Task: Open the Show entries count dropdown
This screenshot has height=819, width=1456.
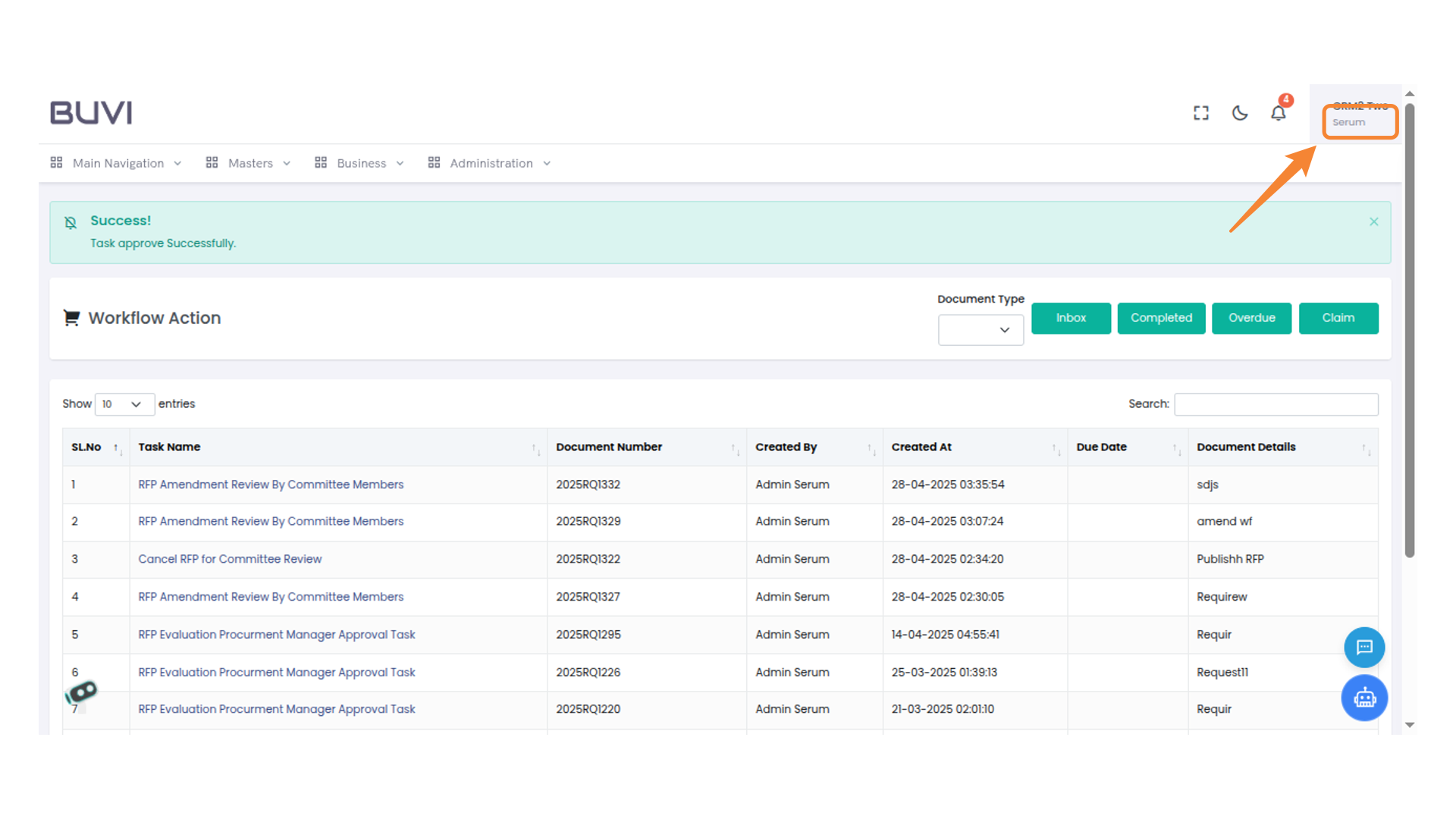Action: click(124, 404)
